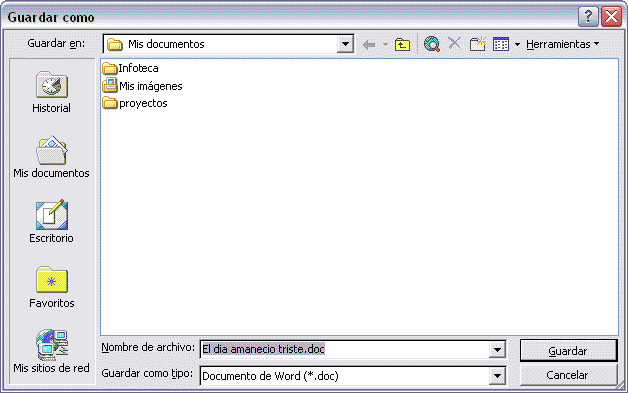Click the file name input field
The height and width of the screenshot is (393, 628).
tap(344, 350)
